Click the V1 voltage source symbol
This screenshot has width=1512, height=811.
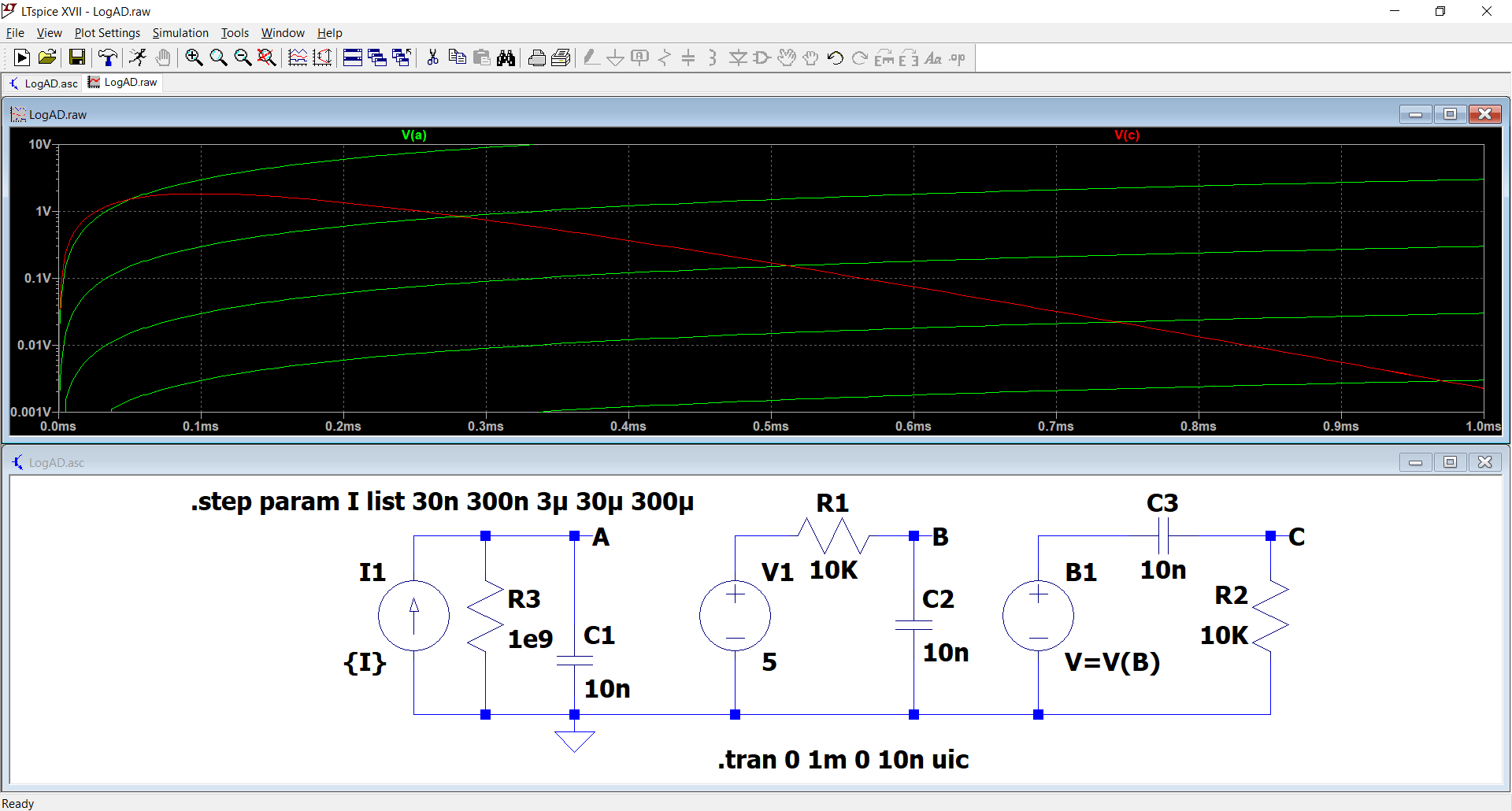(x=735, y=616)
